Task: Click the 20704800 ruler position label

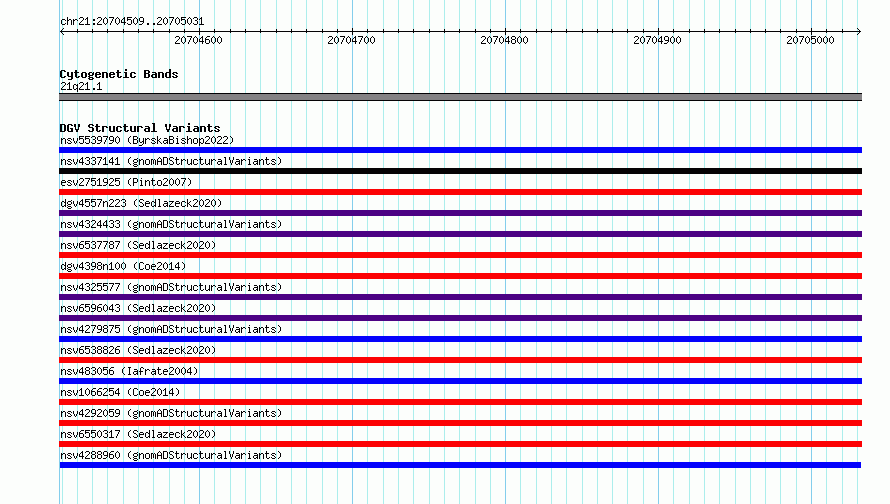Action: click(x=504, y=40)
